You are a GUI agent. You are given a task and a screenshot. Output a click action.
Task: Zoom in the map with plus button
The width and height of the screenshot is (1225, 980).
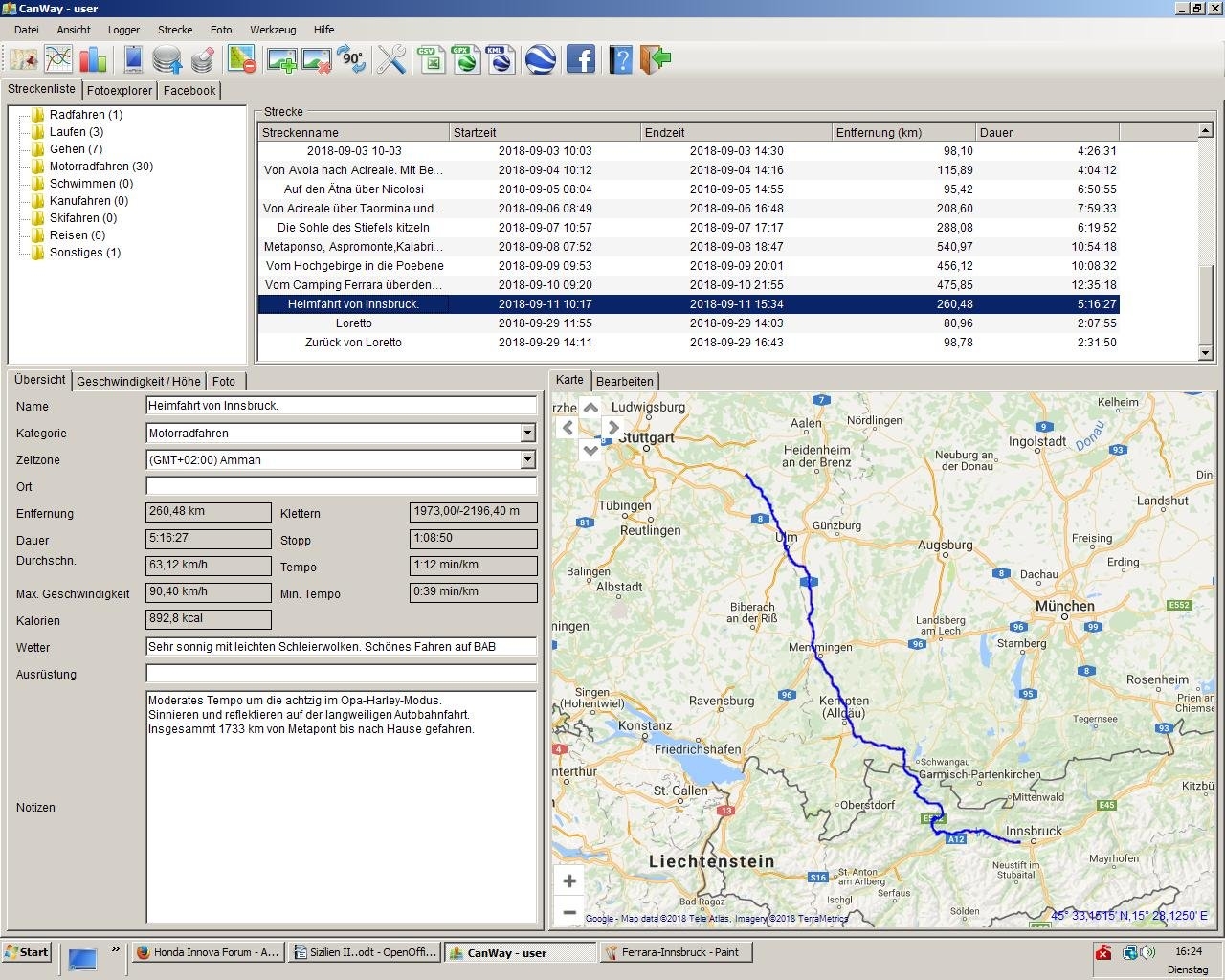569,880
